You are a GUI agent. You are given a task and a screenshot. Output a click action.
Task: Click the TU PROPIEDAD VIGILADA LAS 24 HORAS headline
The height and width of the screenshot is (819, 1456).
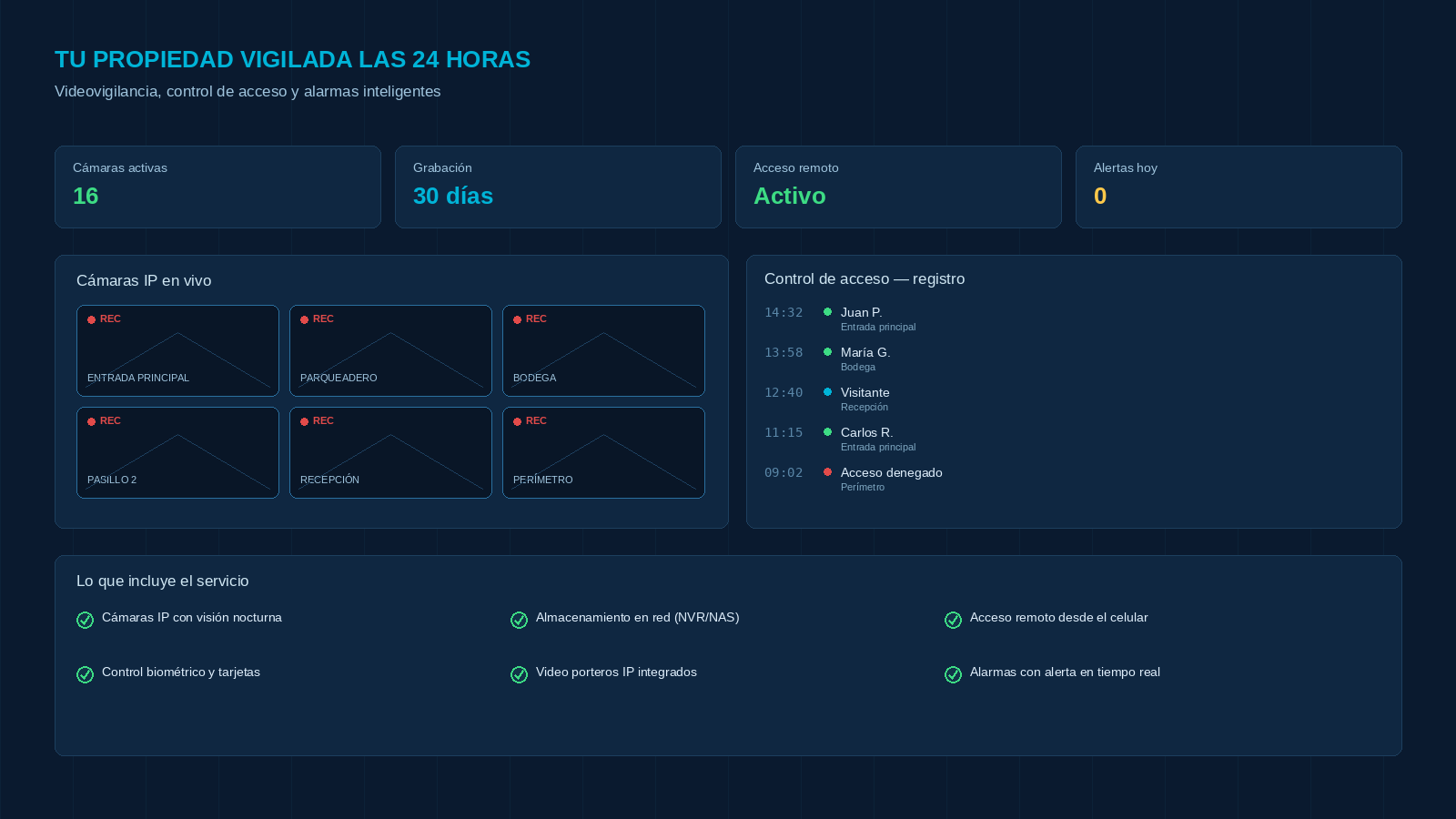click(292, 59)
